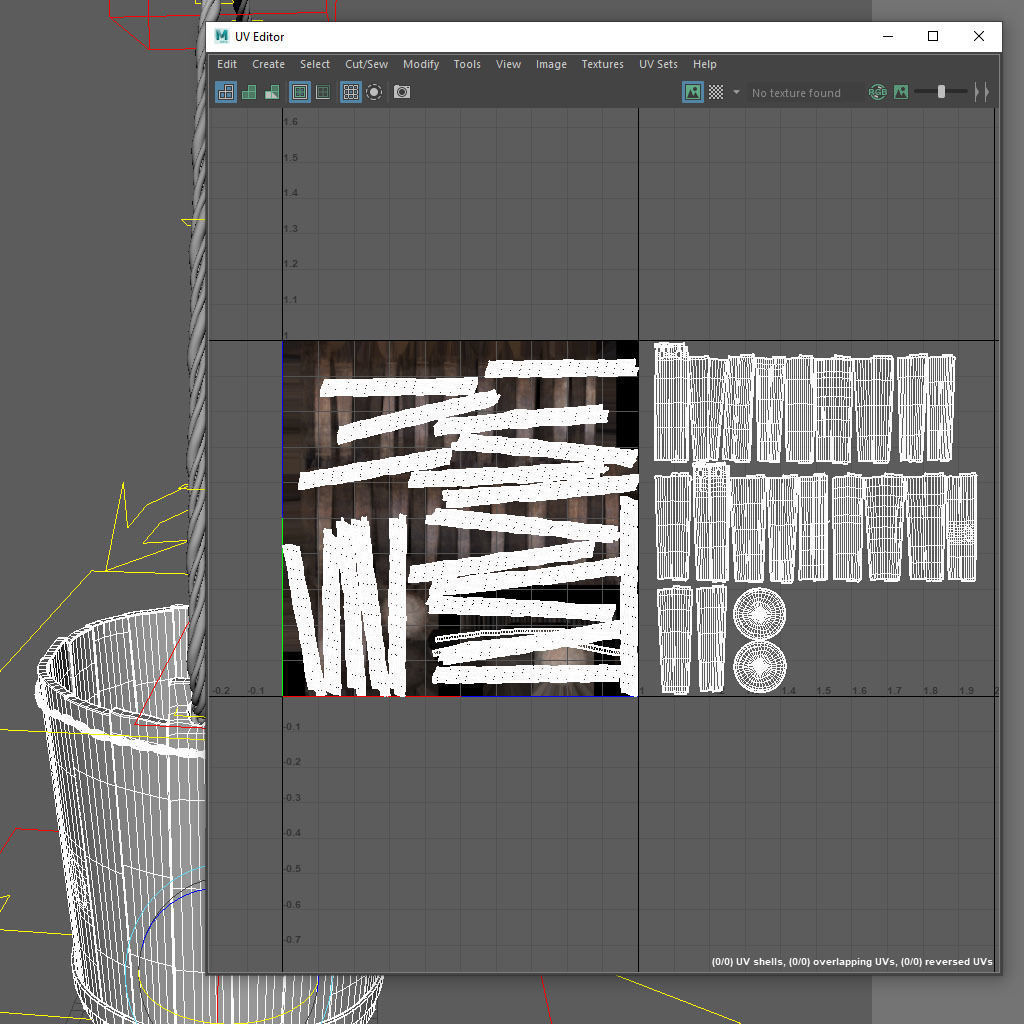Viewport: 1024px width, 1024px height.
Task: Enable checkered tile pattern icon
Action: click(x=716, y=92)
